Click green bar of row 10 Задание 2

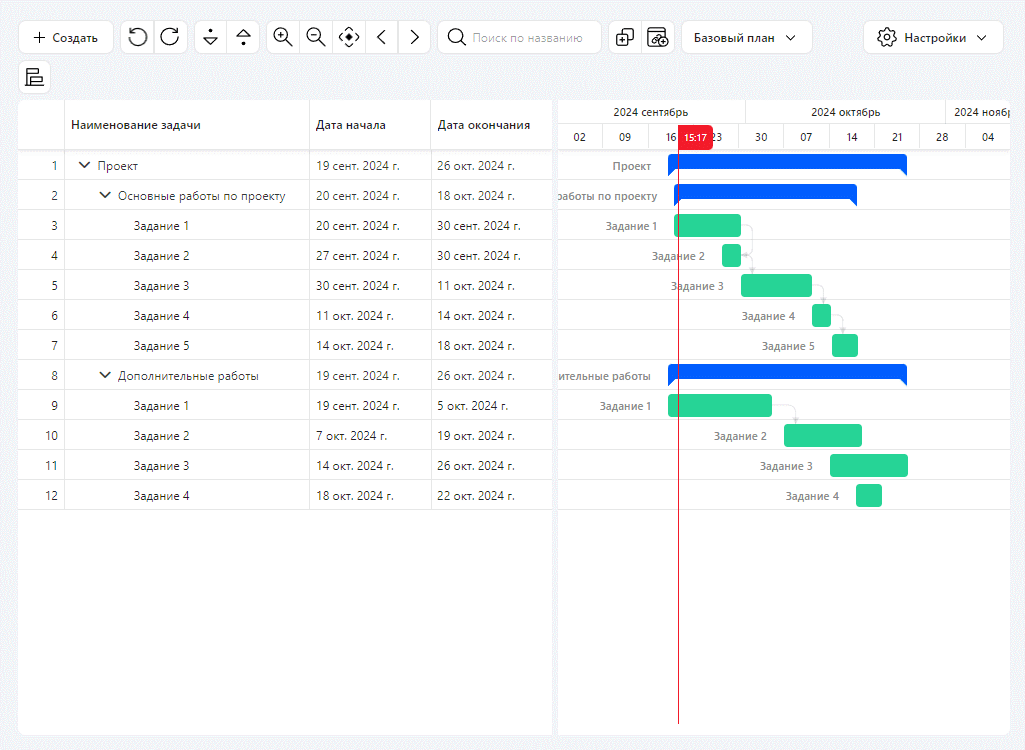822,435
